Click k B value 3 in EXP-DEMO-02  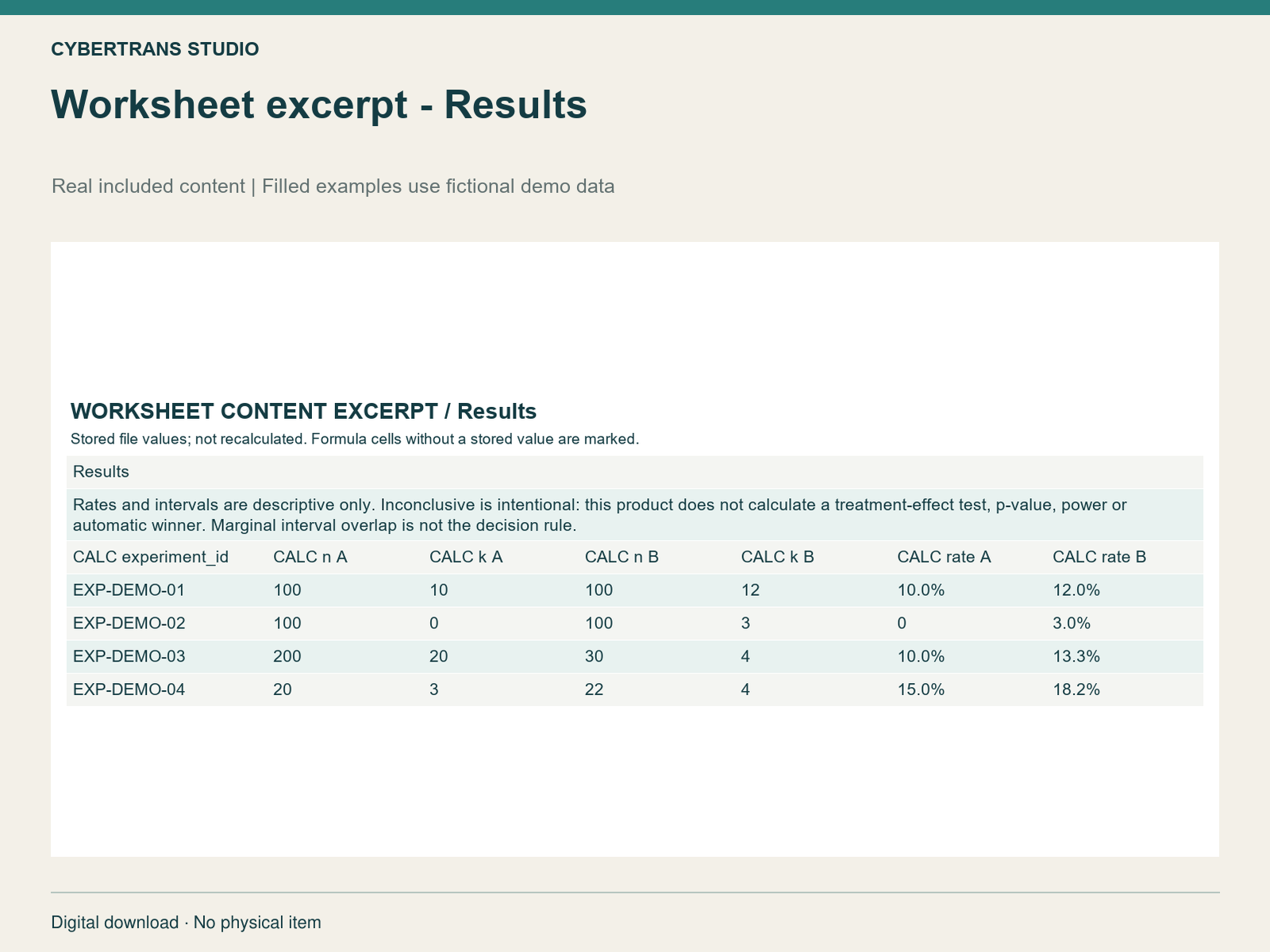tap(745, 624)
